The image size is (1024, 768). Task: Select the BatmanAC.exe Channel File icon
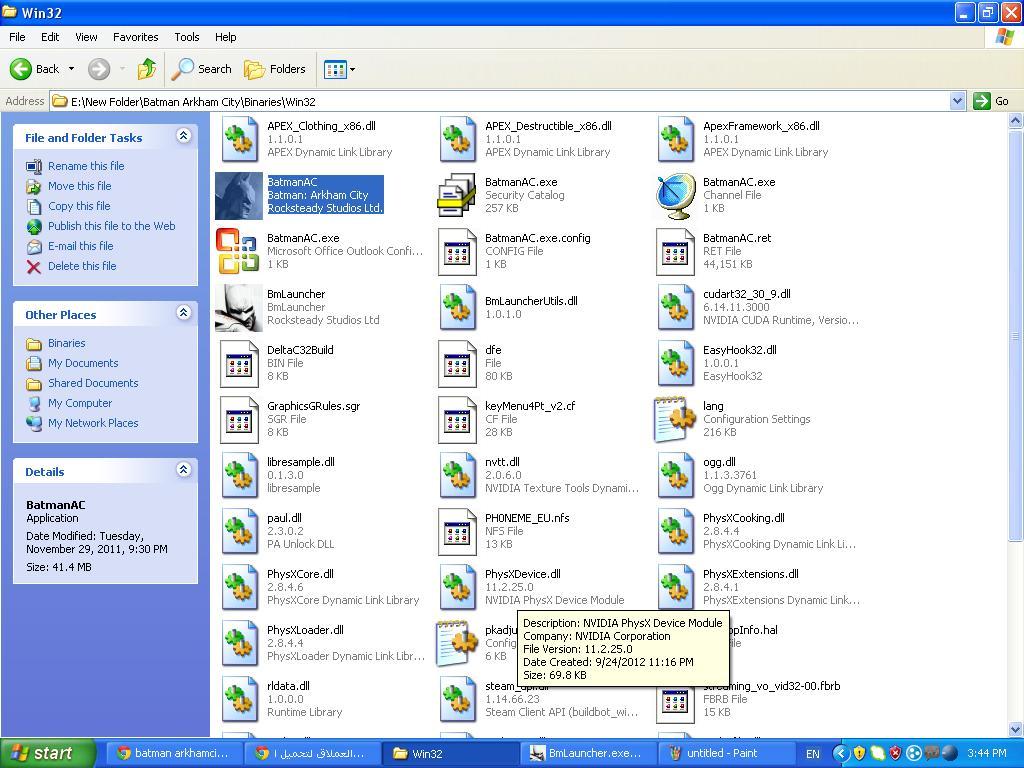coord(675,195)
